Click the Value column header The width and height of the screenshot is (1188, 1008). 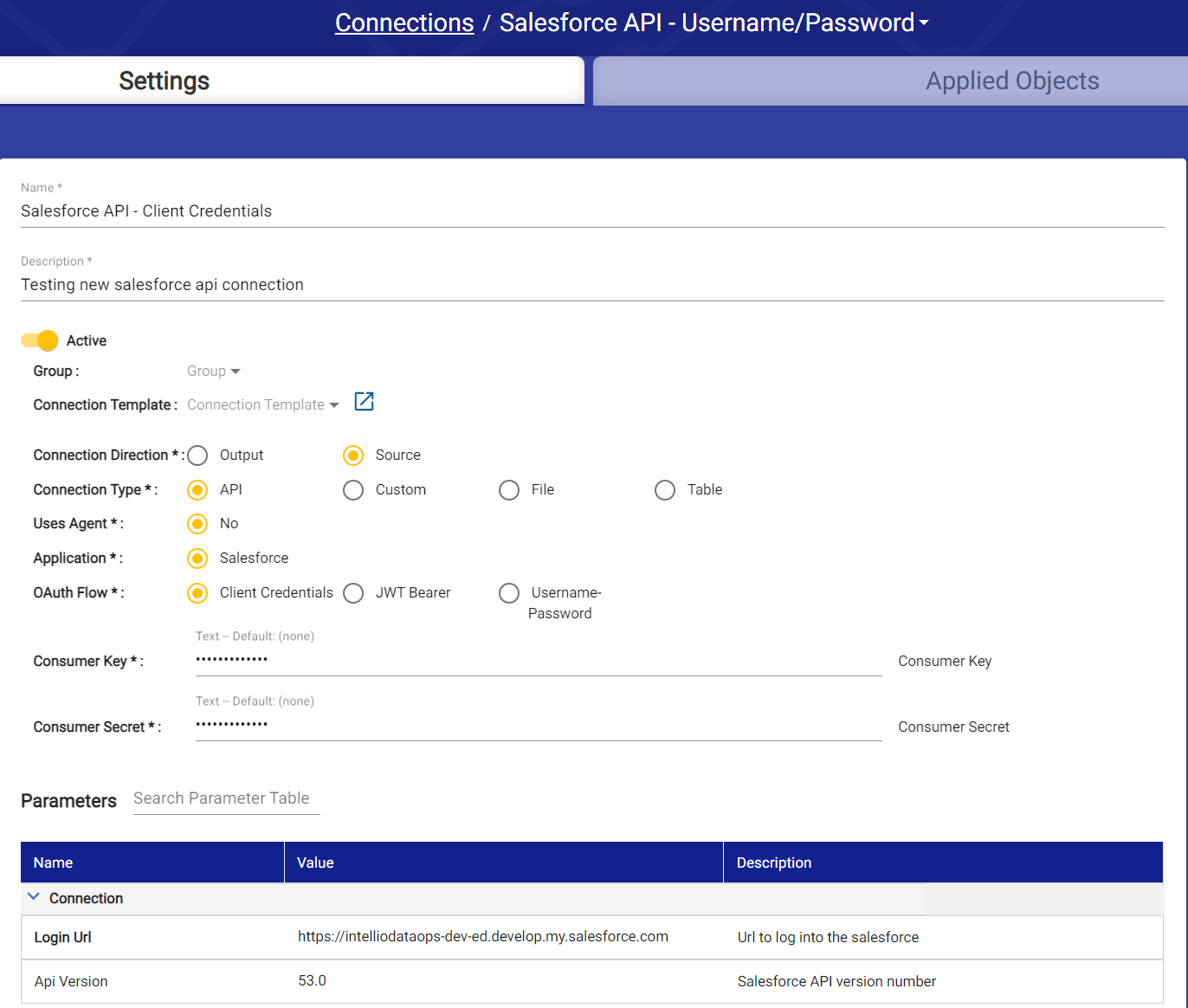click(504, 863)
